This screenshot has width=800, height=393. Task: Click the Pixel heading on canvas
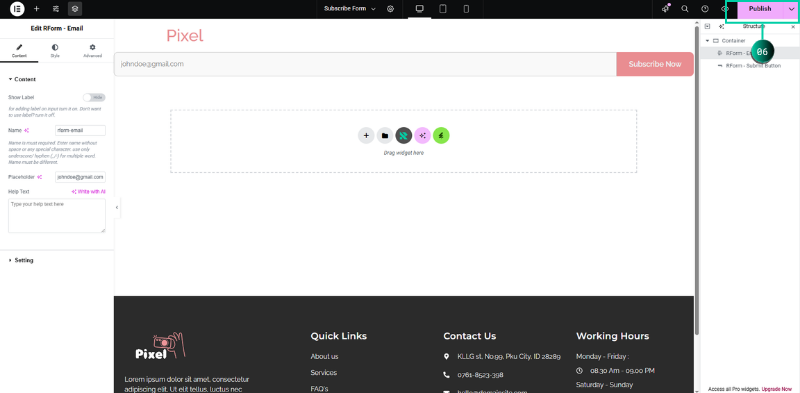185,36
